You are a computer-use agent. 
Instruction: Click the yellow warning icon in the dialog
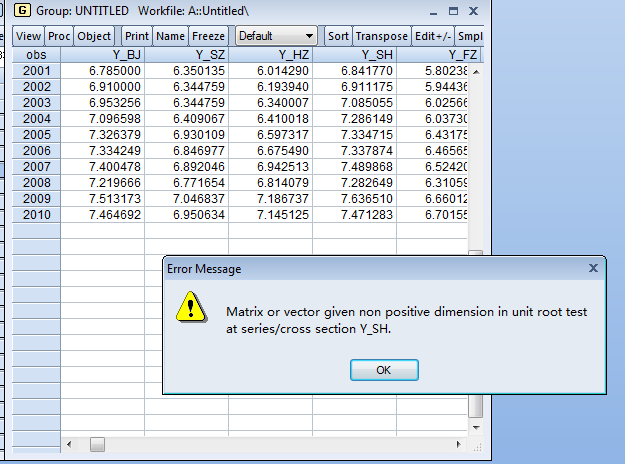[191, 307]
